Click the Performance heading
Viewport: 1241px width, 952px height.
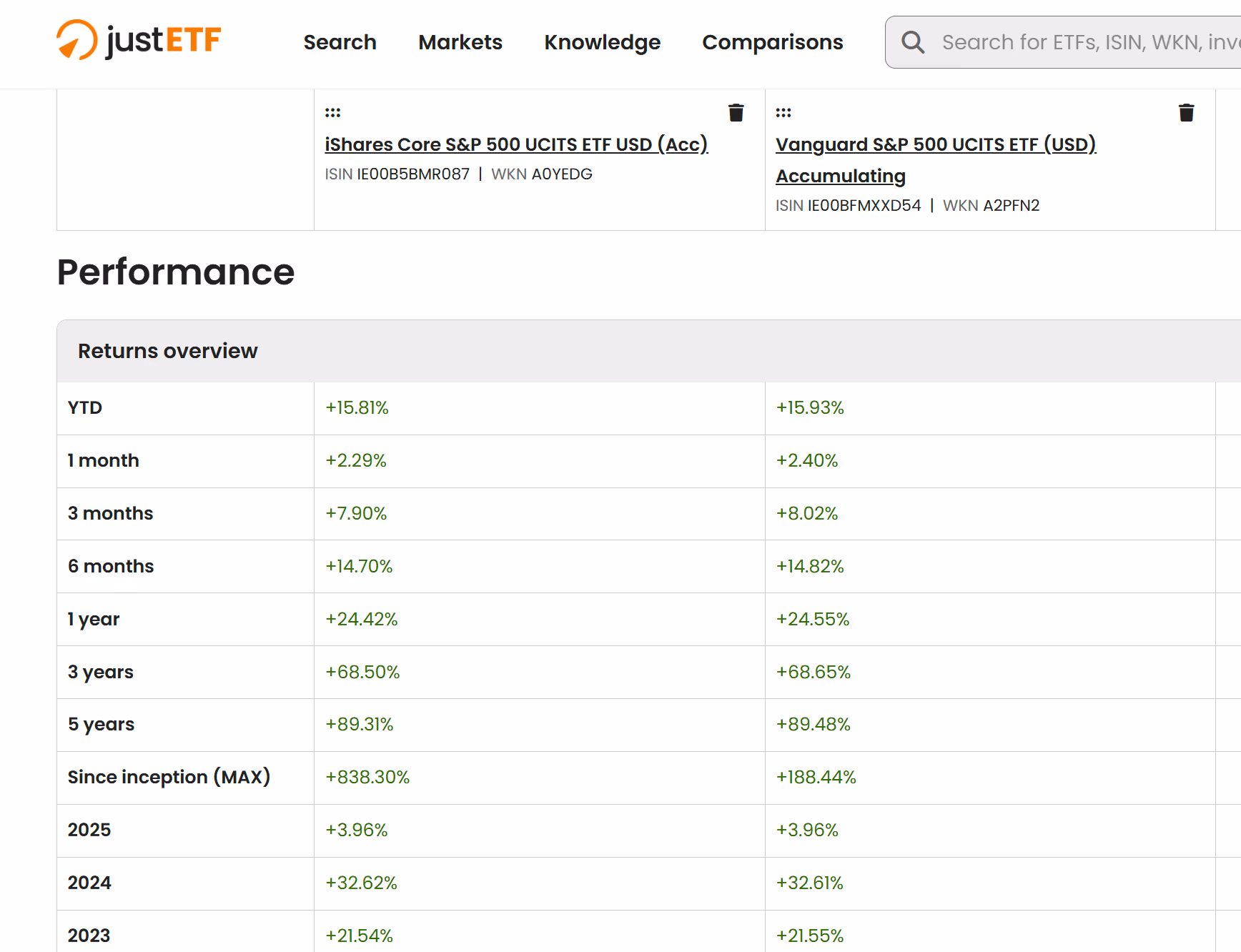click(x=176, y=272)
